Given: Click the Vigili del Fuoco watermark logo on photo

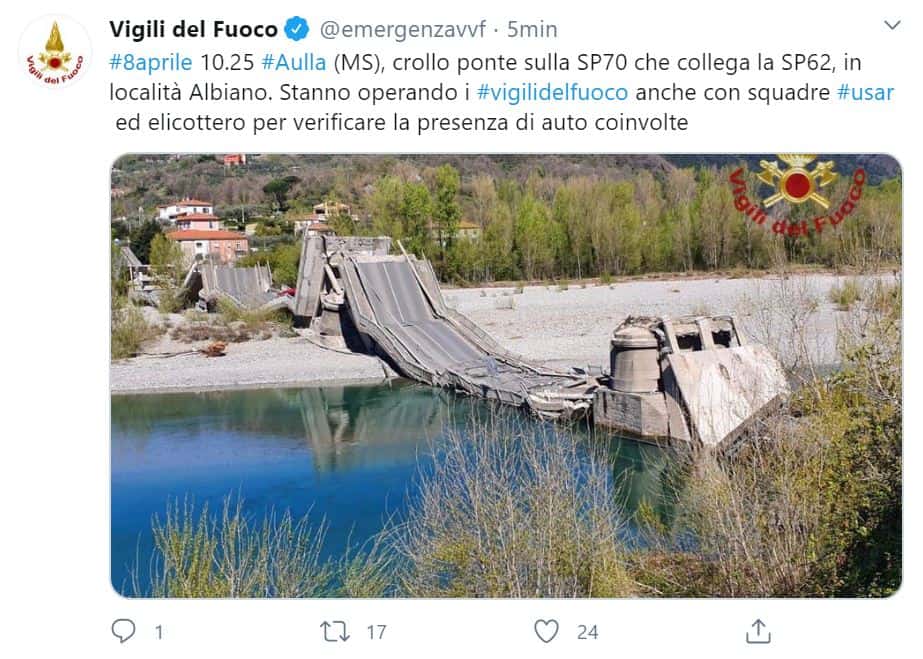Looking at the screenshot, I should pyautogui.click(x=798, y=195).
